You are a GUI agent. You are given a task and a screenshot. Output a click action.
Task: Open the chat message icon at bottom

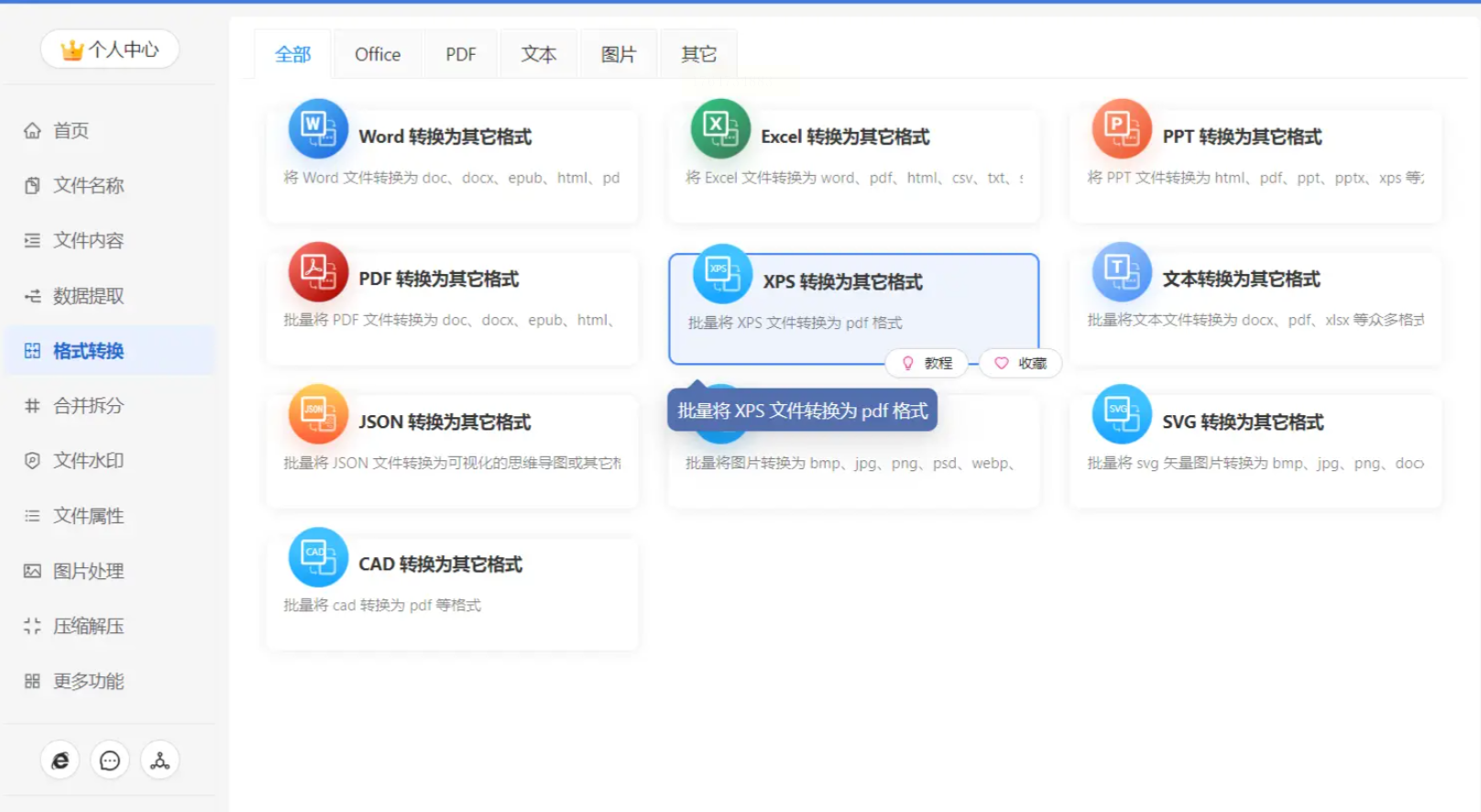pyautogui.click(x=110, y=761)
